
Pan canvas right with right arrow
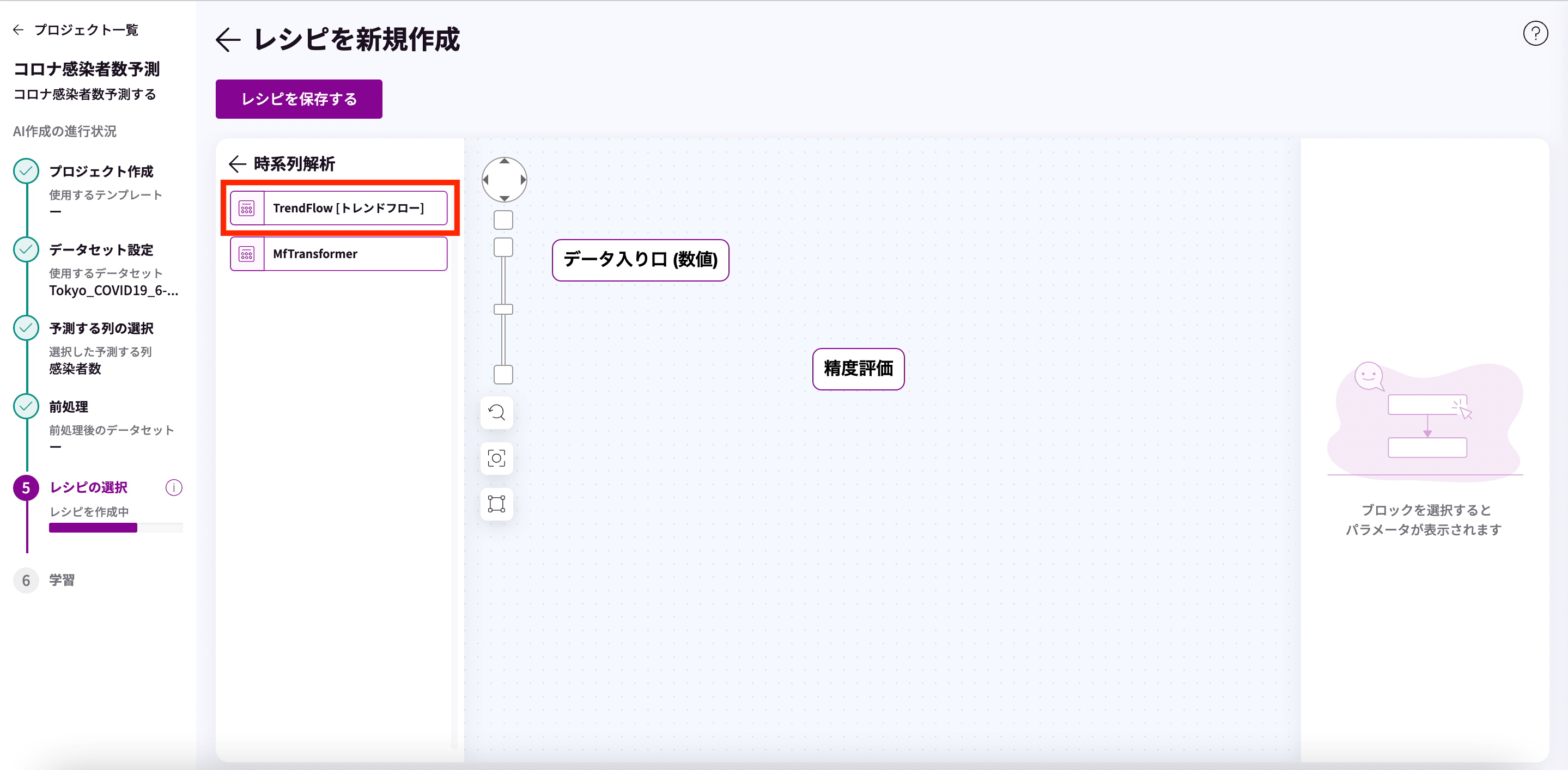tap(523, 180)
